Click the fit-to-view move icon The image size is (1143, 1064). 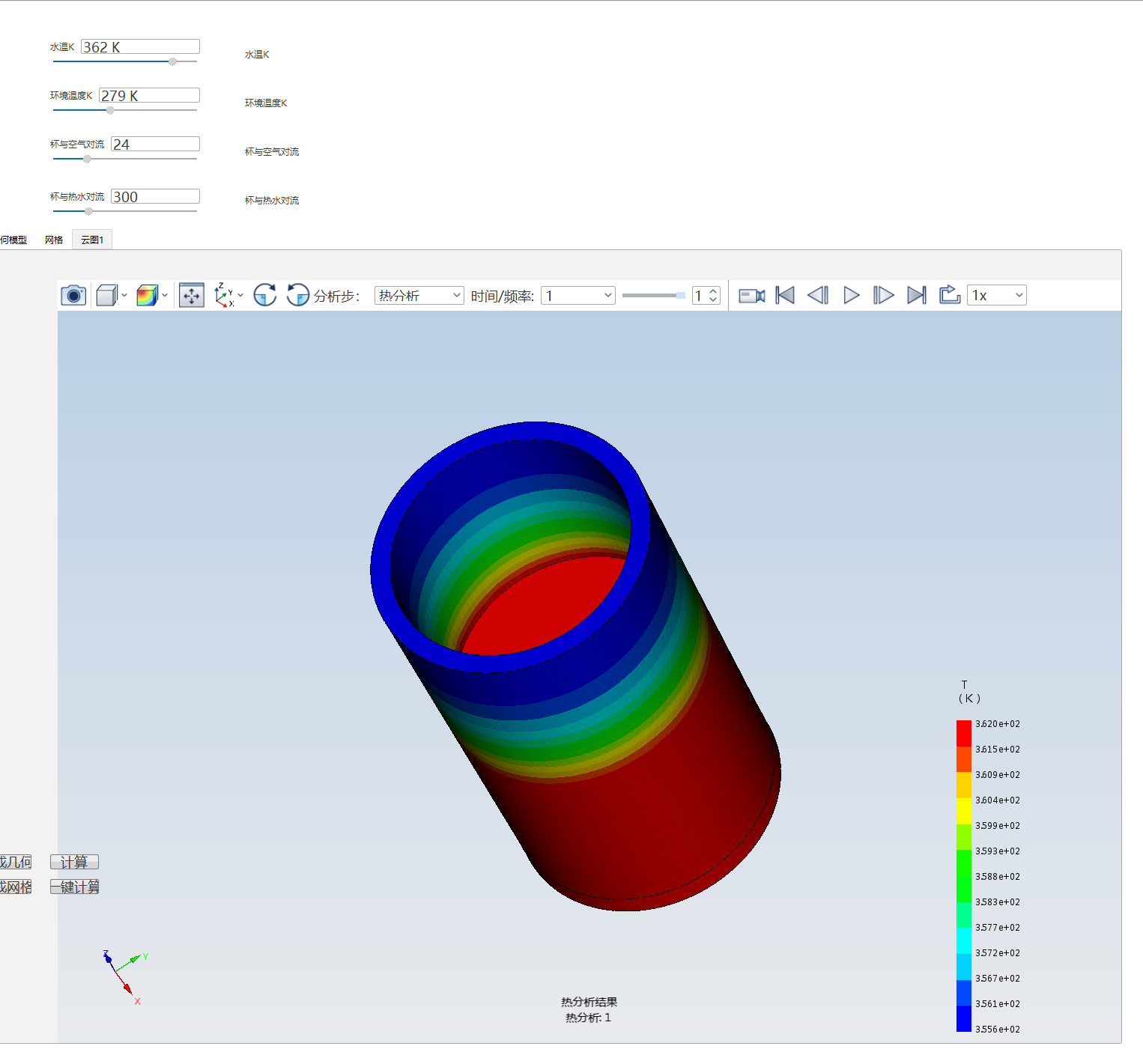tap(192, 295)
